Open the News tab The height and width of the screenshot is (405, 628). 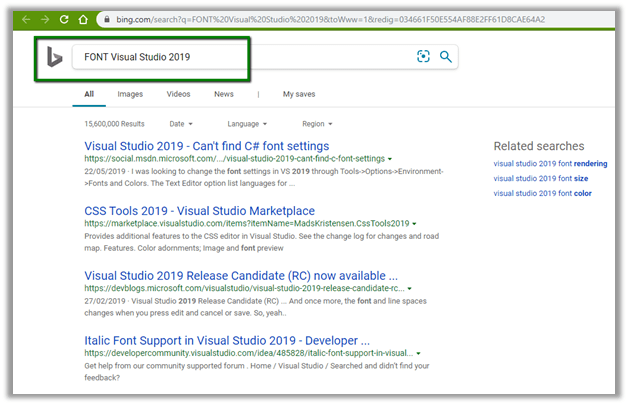(x=224, y=94)
